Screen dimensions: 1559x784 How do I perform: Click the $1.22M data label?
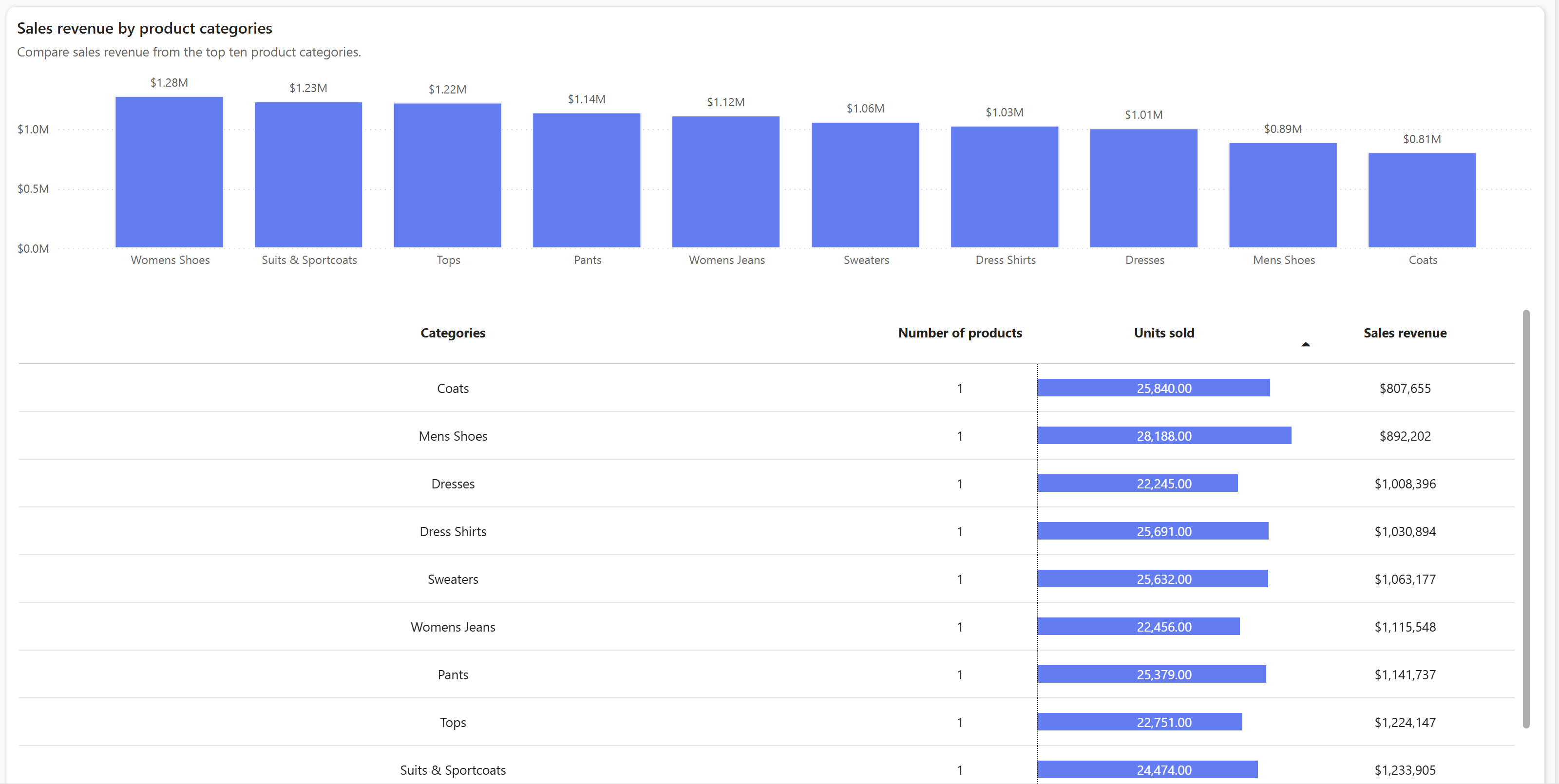tap(447, 89)
